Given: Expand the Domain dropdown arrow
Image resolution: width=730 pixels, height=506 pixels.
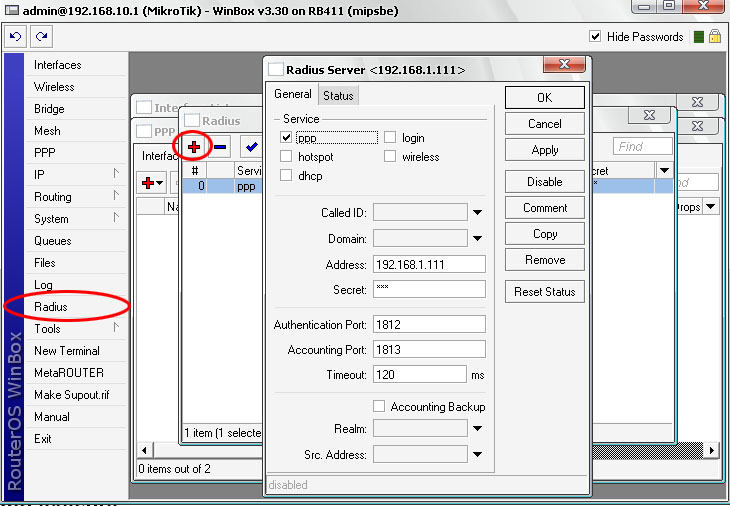Looking at the screenshot, I should 477,238.
